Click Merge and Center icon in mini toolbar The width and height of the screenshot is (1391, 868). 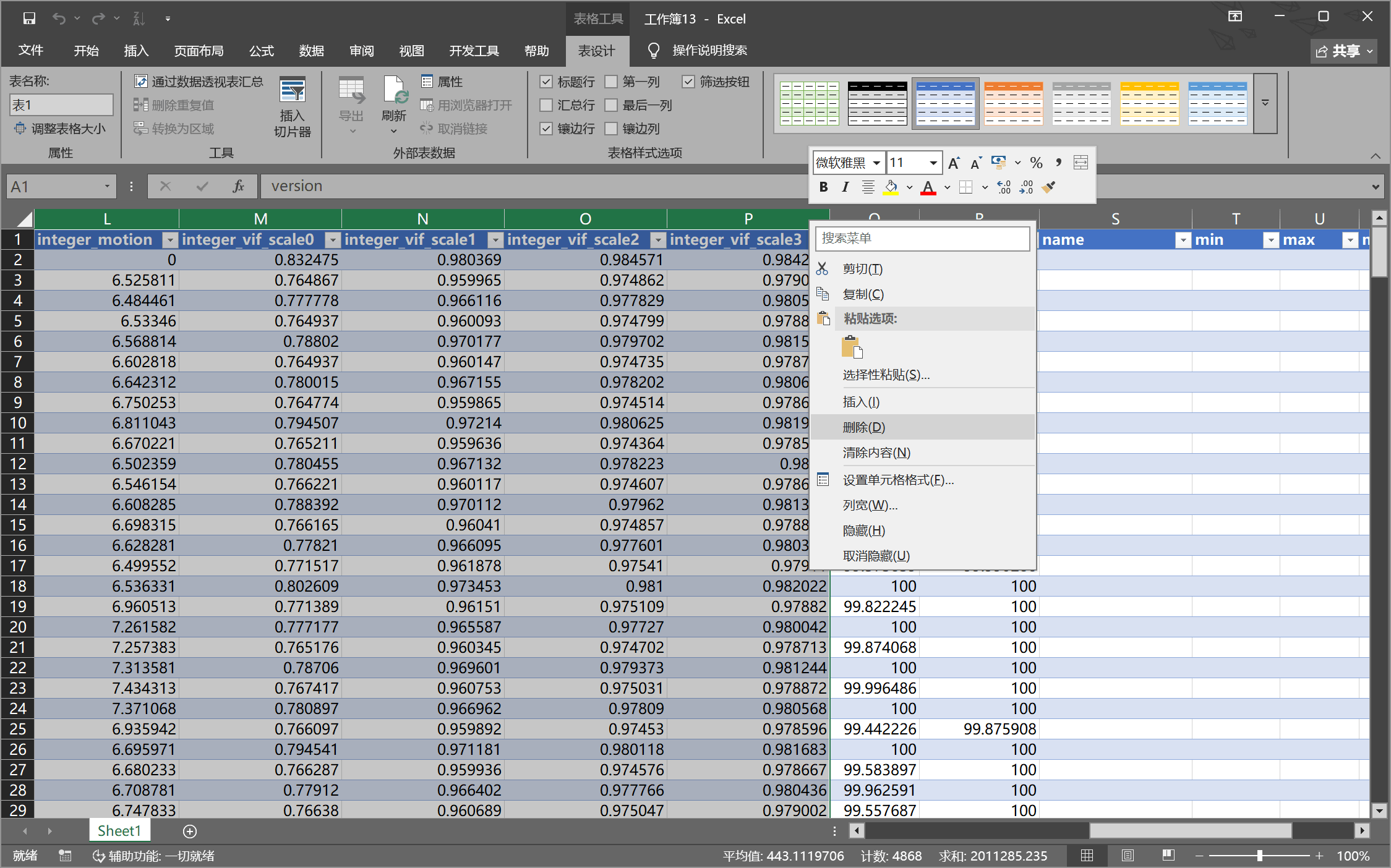click(x=1081, y=163)
